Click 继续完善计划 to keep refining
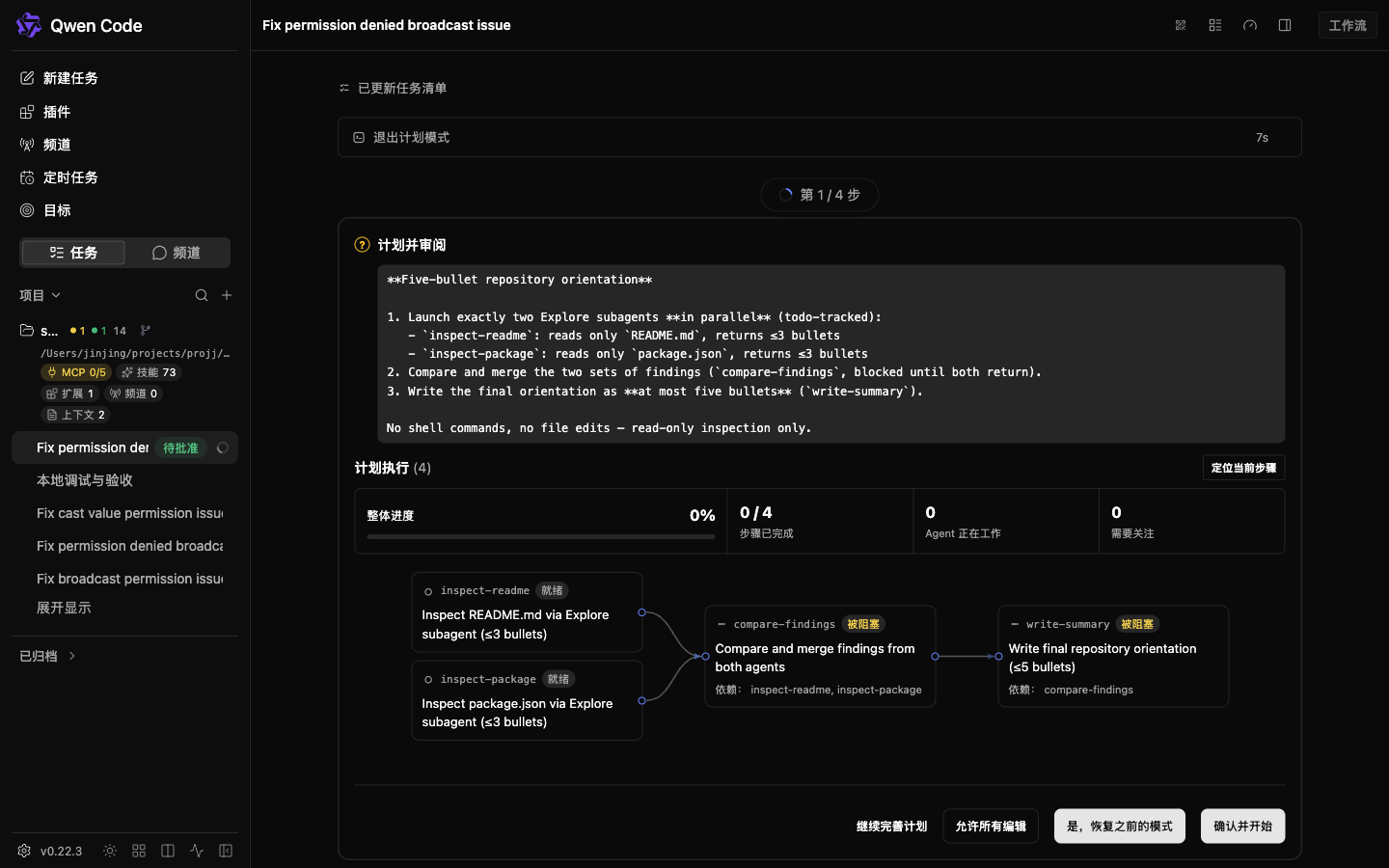The image size is (1389, 868). click(x=891, y=827)
